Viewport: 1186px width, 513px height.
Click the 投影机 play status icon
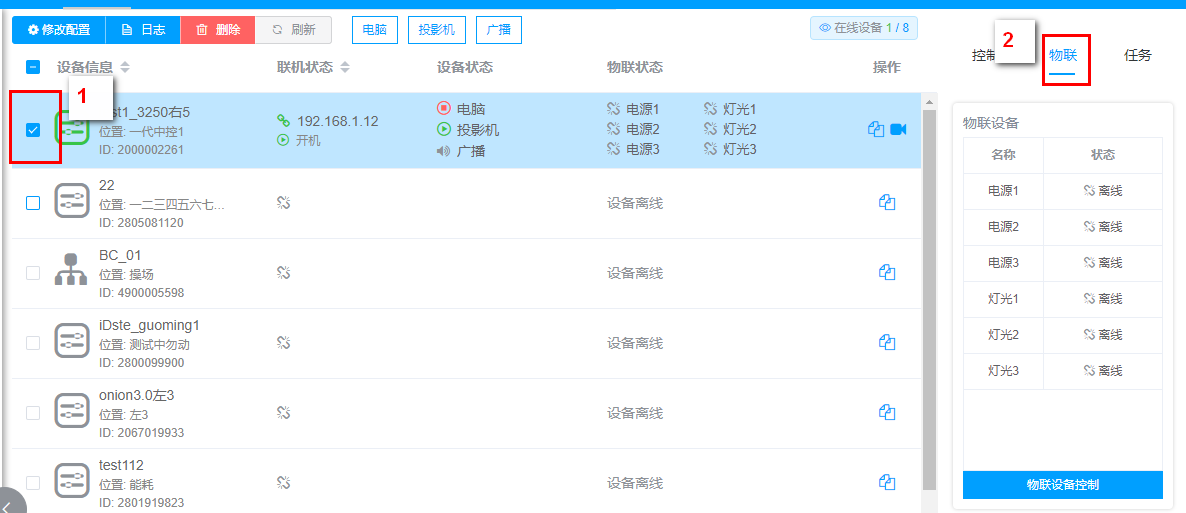click(444, 129)
